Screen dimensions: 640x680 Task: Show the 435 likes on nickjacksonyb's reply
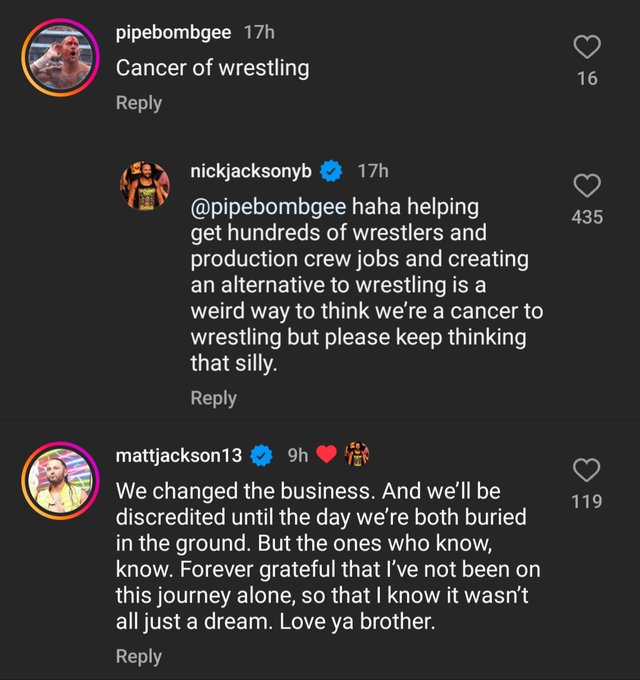pyautogui.click(x=587, y=216)
